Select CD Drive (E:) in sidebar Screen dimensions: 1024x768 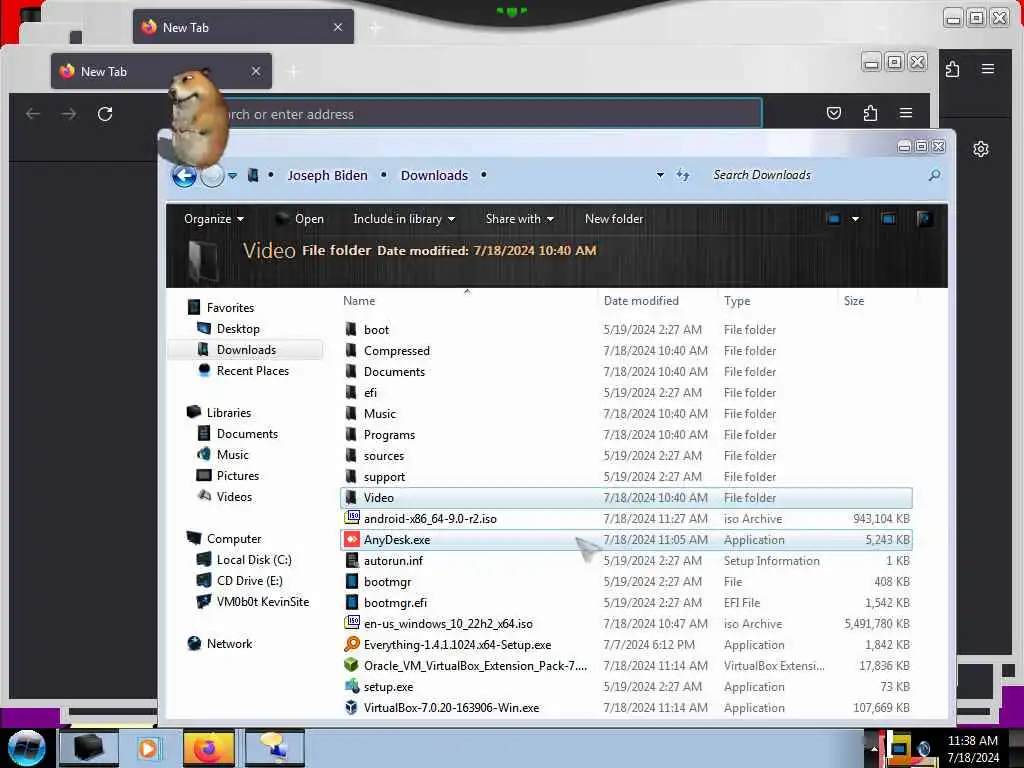click(249, 581)
